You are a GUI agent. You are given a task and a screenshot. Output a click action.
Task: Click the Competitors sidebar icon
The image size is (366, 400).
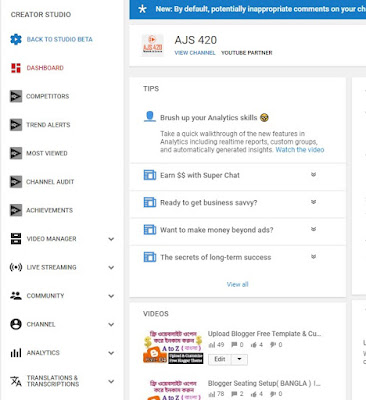[16, 96]
